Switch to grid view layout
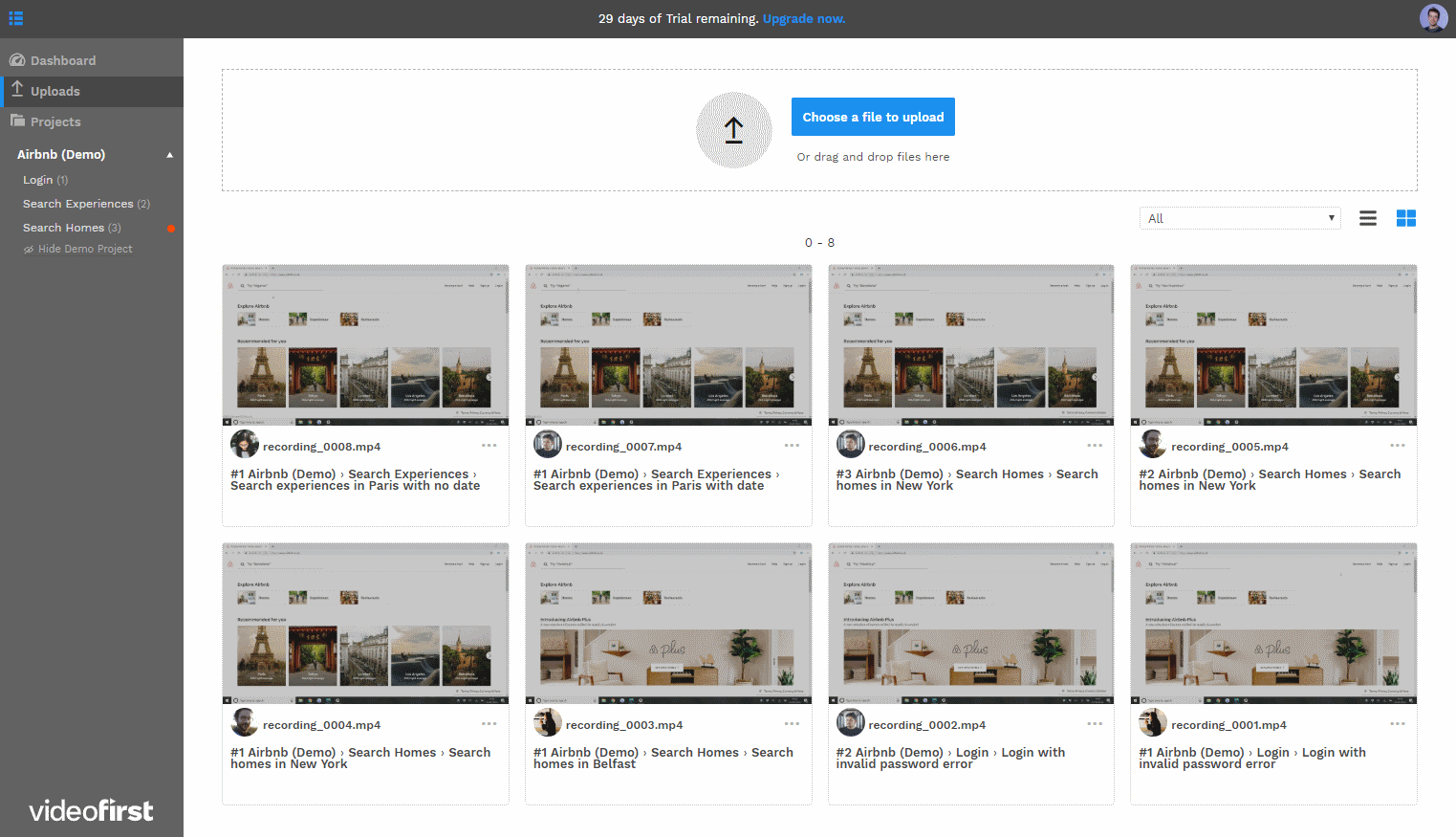This screenshot has height=837, width=1456. (1405, 218)
